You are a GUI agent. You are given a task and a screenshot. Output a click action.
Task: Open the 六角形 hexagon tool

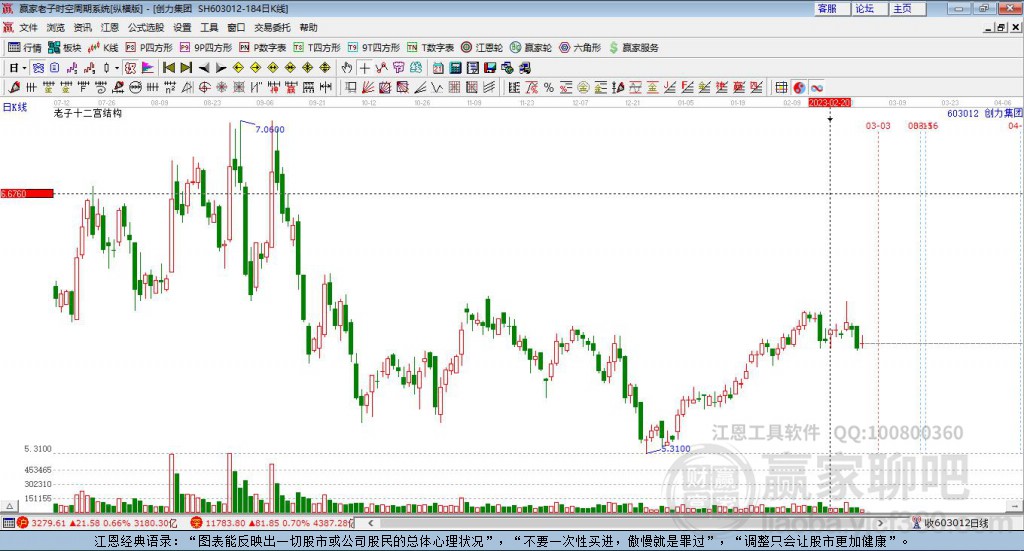pyautogui.click(x=580, y=48)
